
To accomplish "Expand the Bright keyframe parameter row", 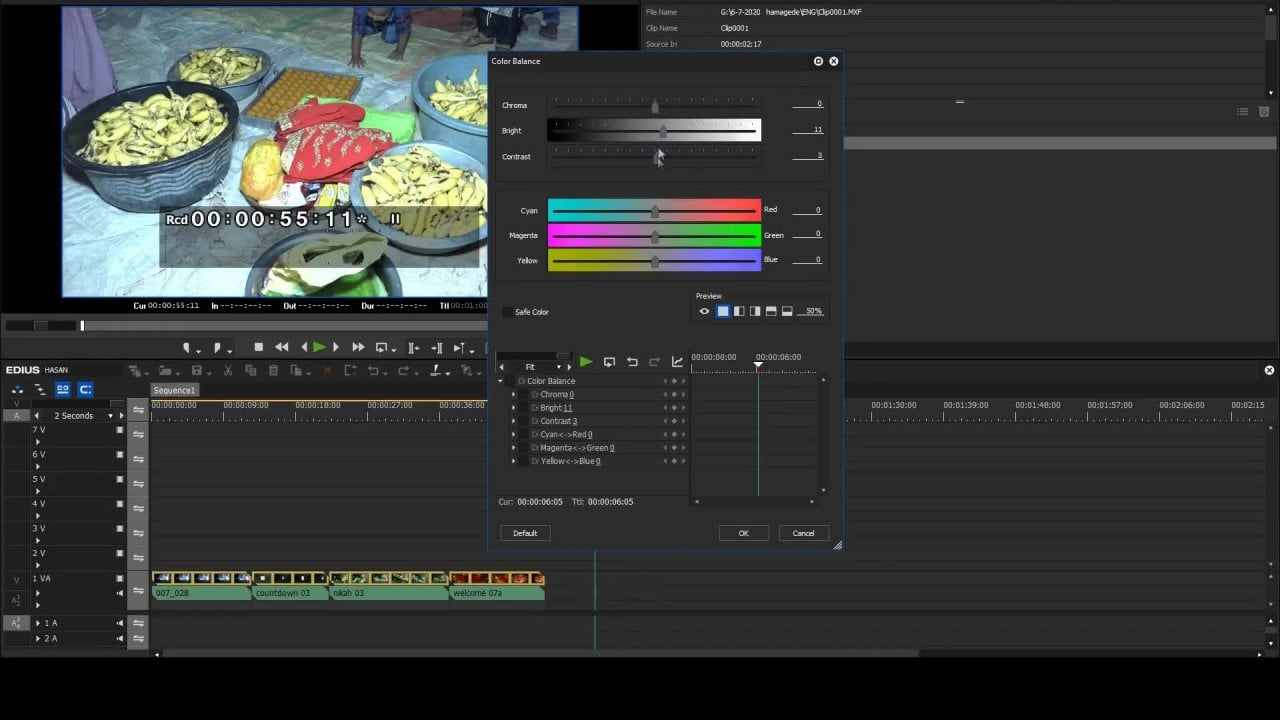I will [x=514, y=408].
